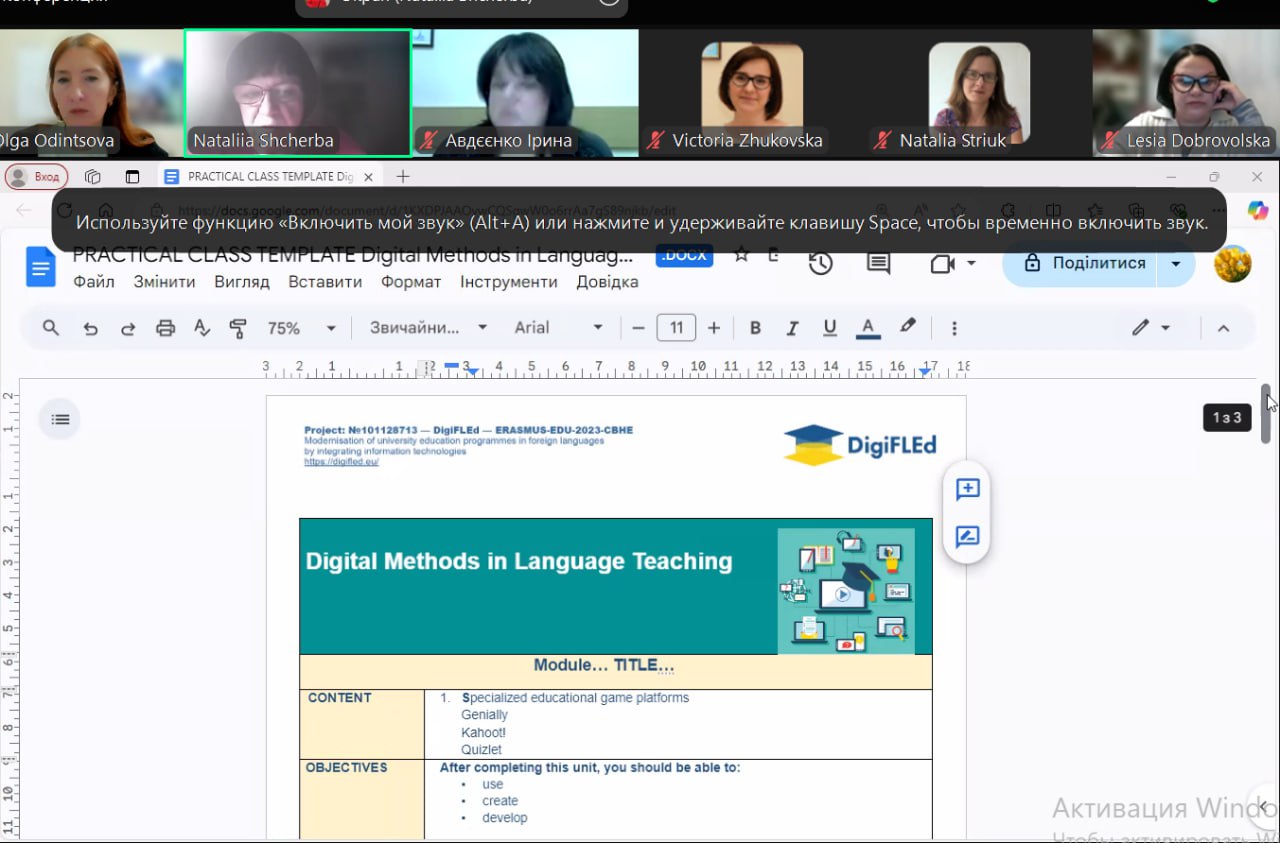Select Nataliia Shcherba video tile
The height and width of the screenshot is (843, 1280).
(298, 93)
